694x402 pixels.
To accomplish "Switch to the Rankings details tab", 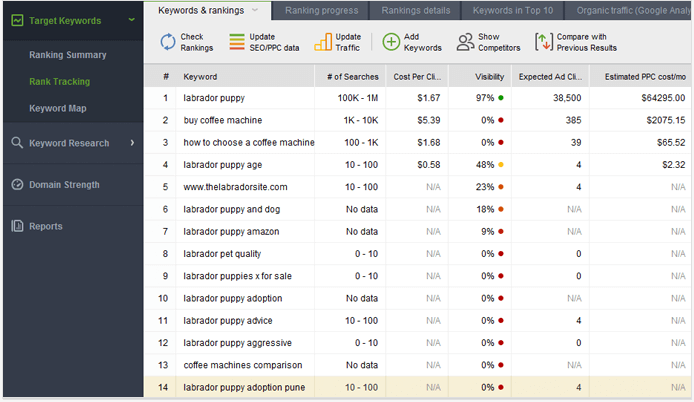I will click(416, 11).
